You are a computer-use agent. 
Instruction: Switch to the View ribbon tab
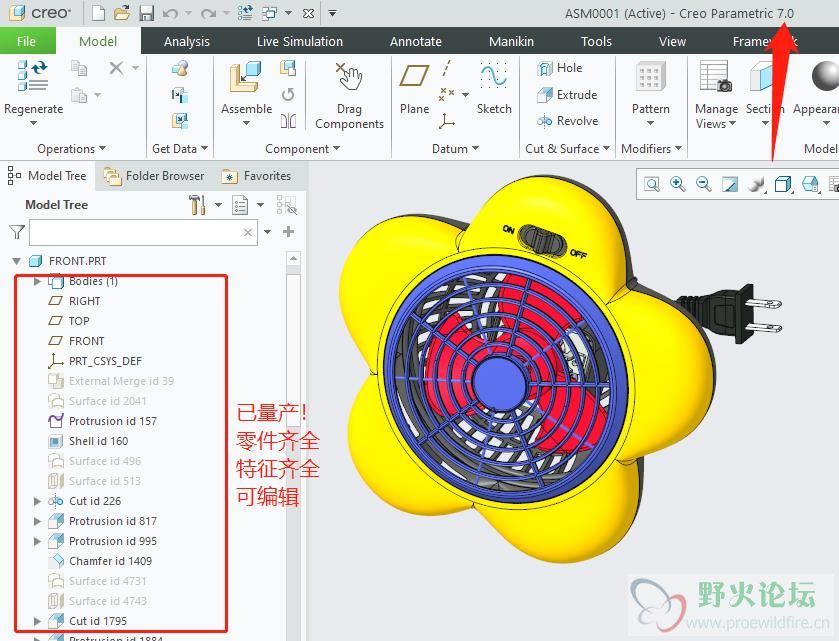(x=672, y=41)
